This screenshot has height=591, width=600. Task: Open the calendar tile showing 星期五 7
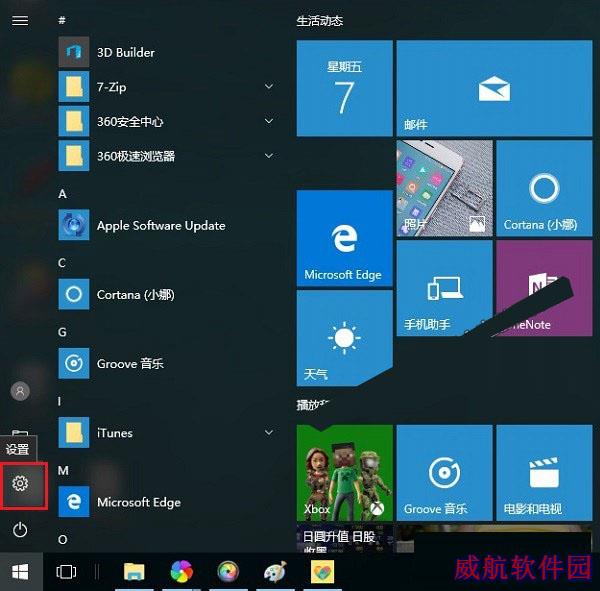click(x=344, y=88)
